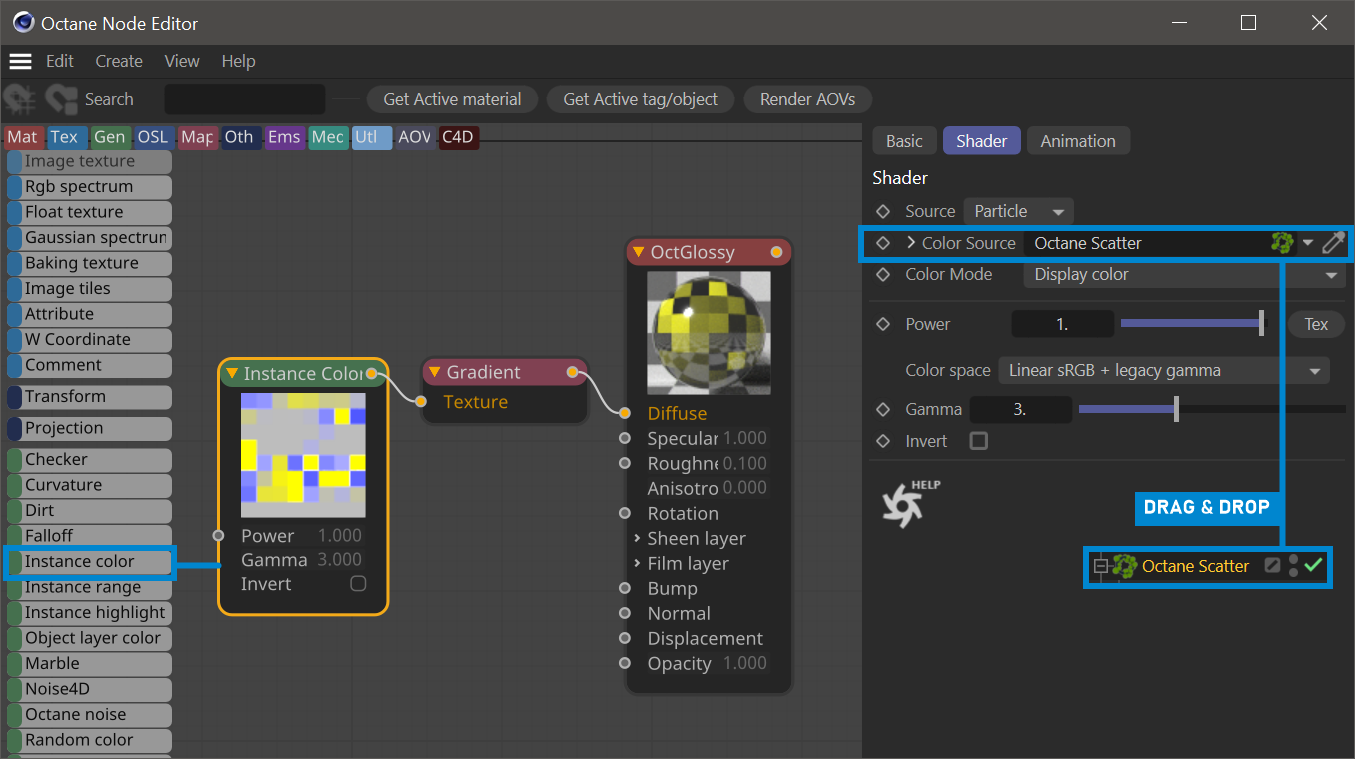Click the Gamma slider track
This screenshot has height=759, width=1355.
point(1210,409)
